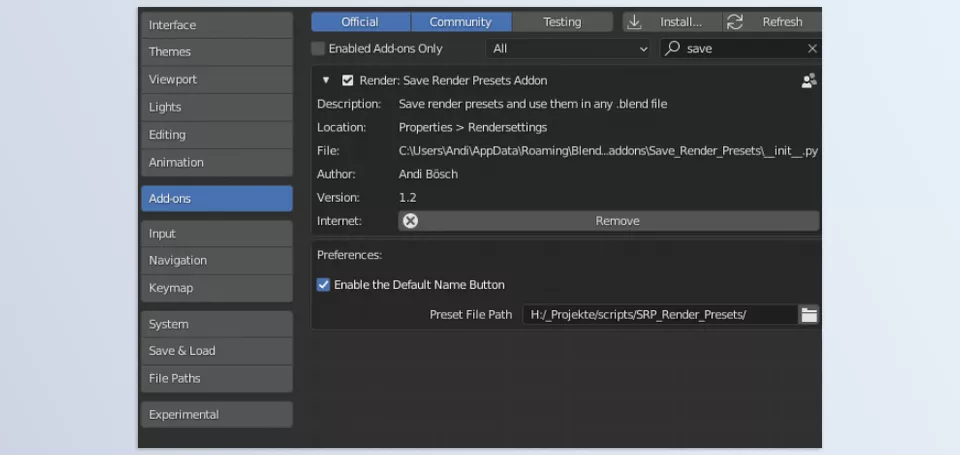Select the Add-ons preferences section

[217, 198]
